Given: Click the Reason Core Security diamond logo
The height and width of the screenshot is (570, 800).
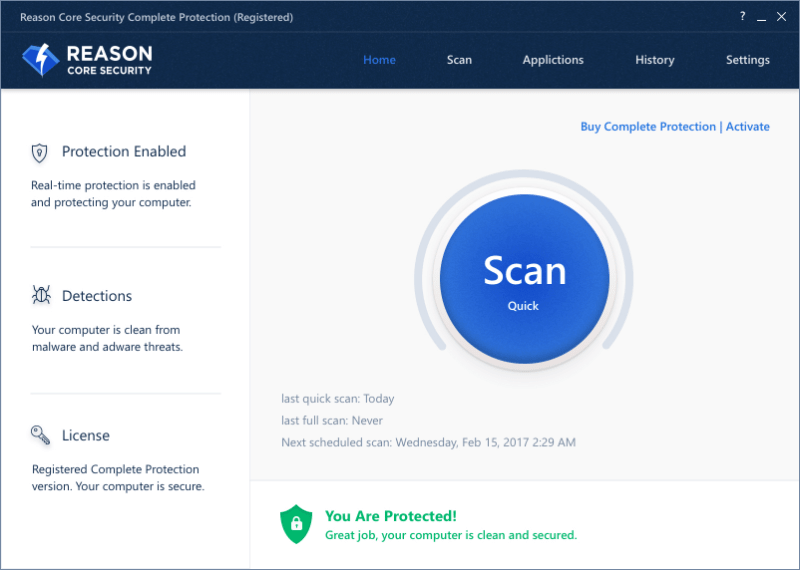Looking at the screenshot, I should 41,60.
